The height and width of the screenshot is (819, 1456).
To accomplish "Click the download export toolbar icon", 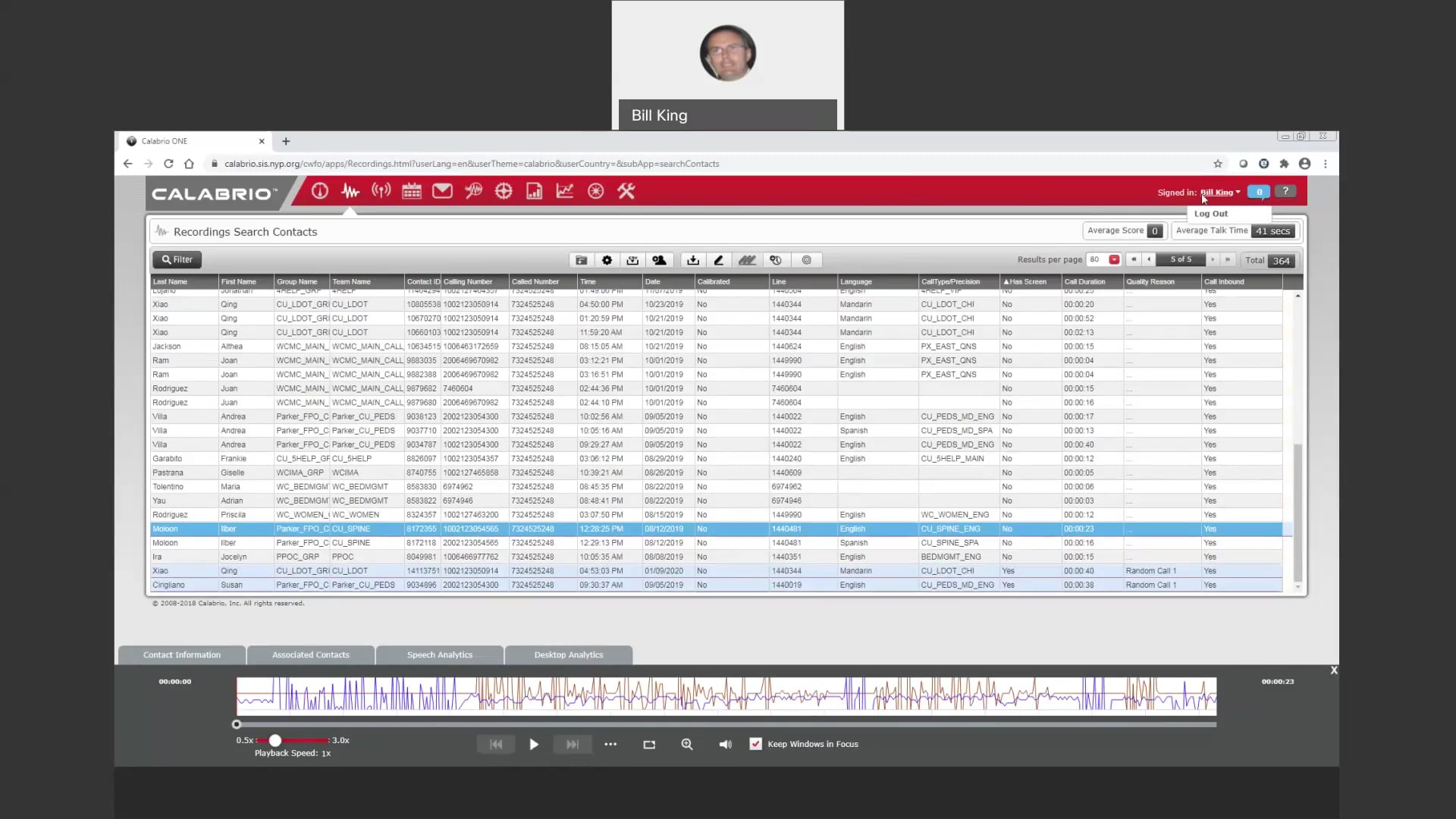I will 692,260.
